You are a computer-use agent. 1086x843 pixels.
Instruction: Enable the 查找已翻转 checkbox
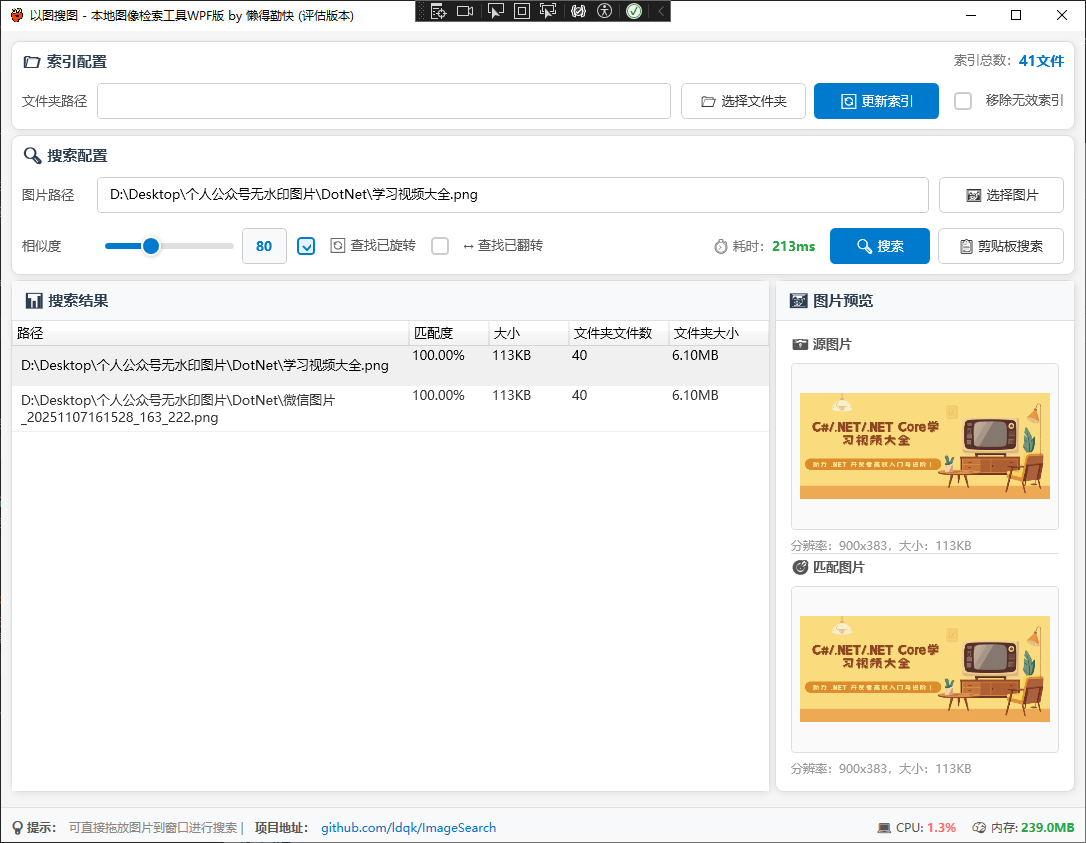440,246
